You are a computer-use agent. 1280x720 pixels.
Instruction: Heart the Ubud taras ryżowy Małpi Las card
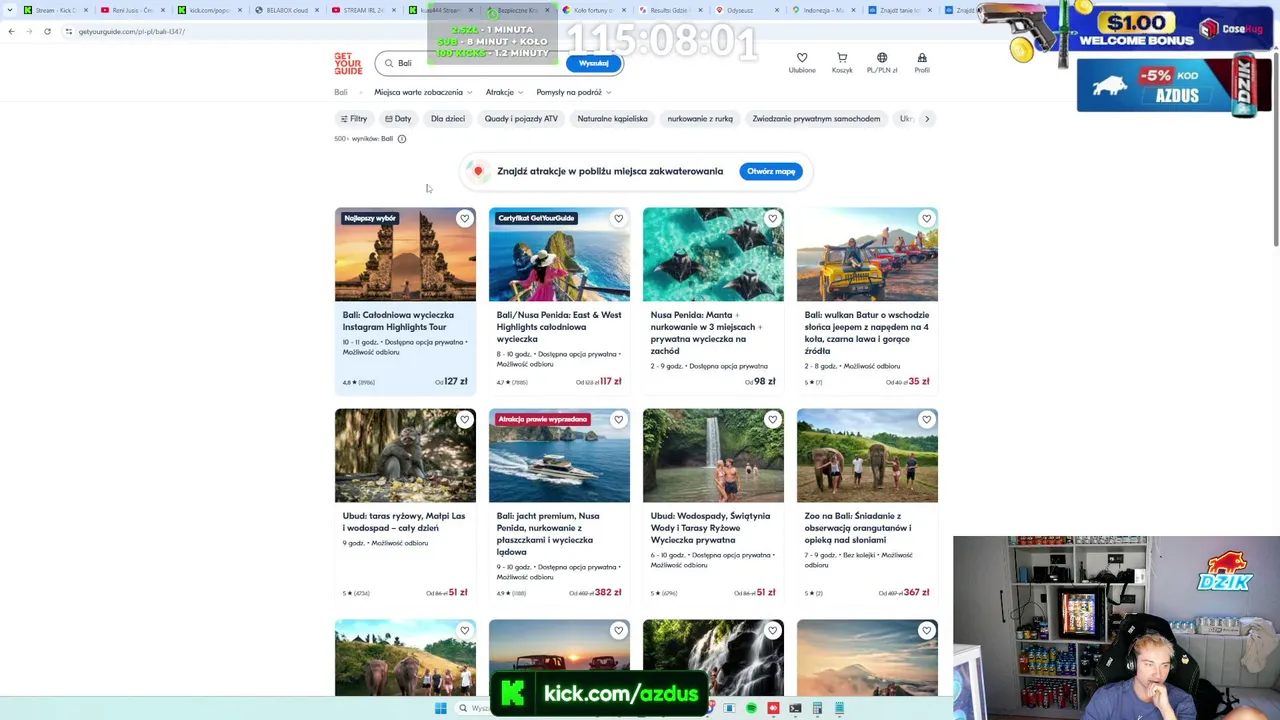(464, 420)
